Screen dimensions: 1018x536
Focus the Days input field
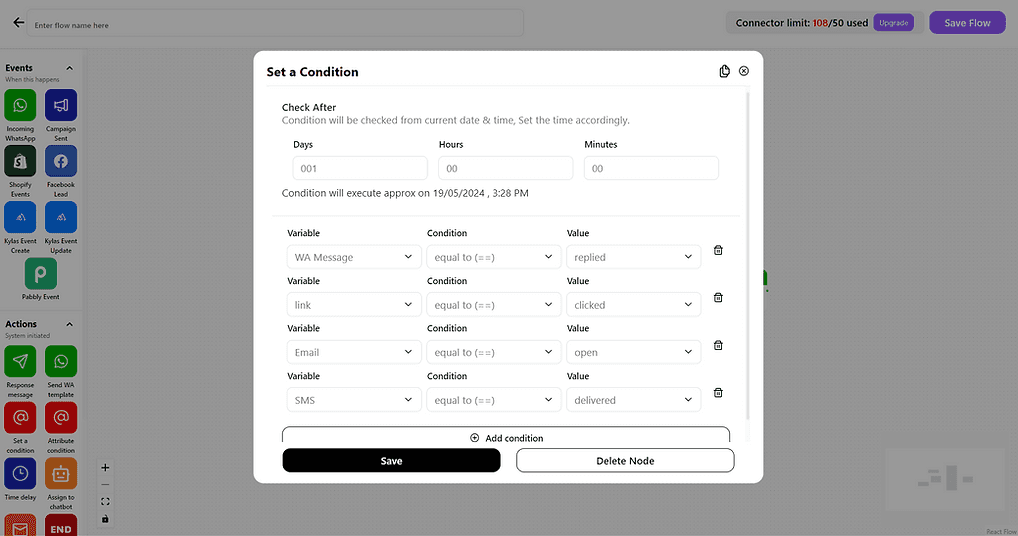(360, 168)
